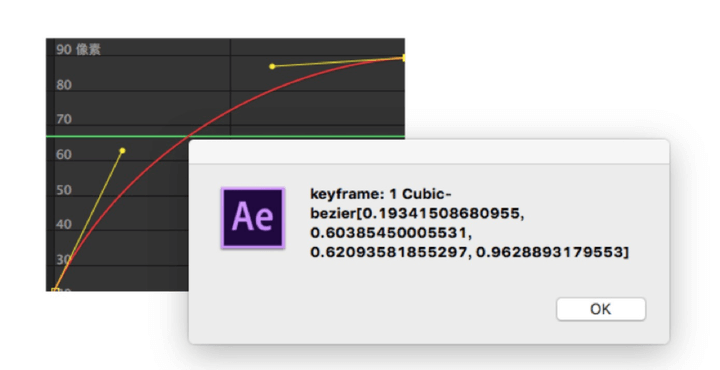This screenshot has height=370, width=720.
Task: Click the left yellow tangent handle line
Action: click(89, 220)
